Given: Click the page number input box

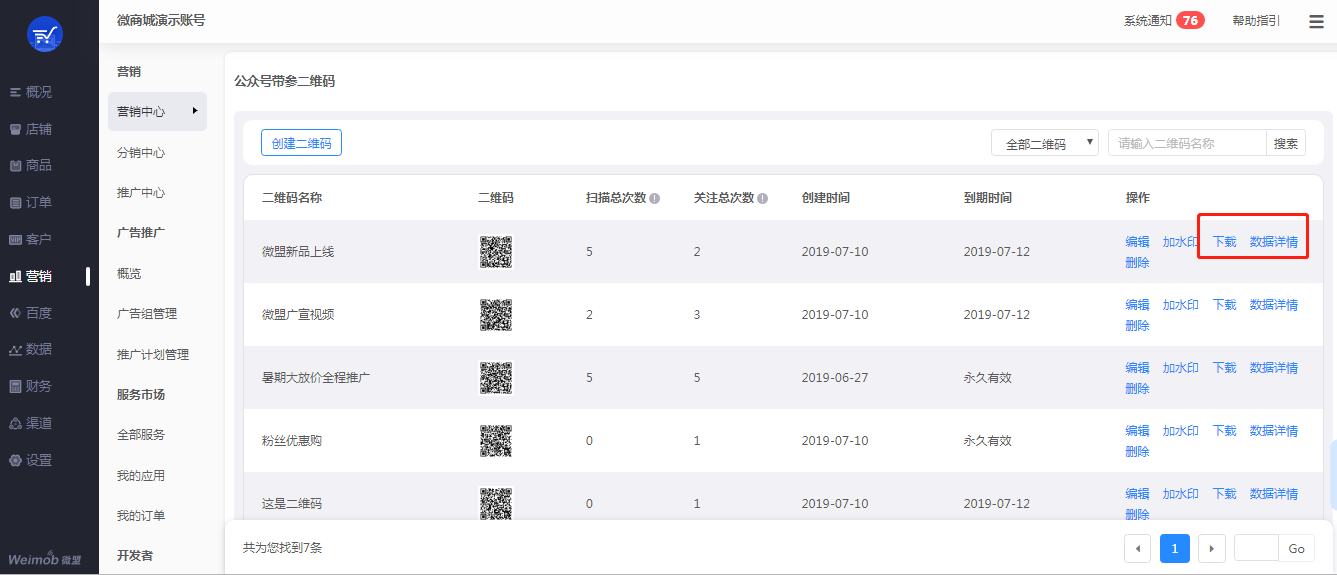Looking at the screenshot, I should click(x=1256, y=548).
